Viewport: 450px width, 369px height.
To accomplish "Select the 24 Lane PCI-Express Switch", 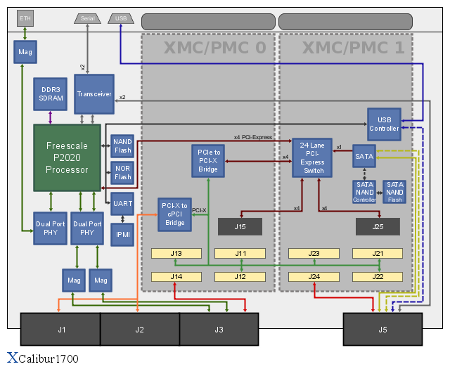I will point(312,158).
